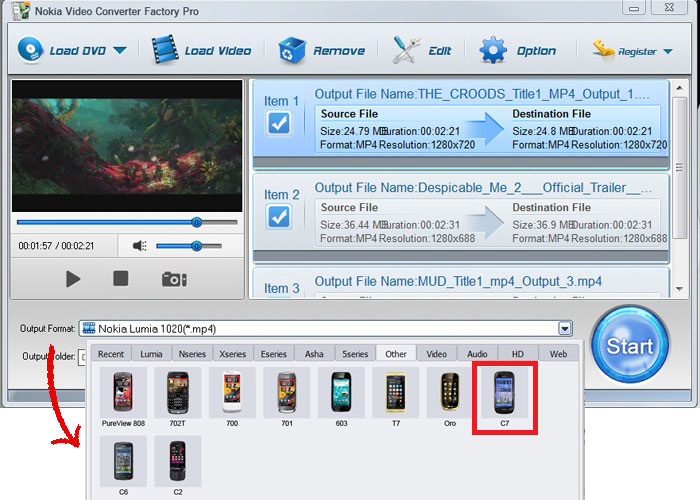Minimize the converter window
The height and width of the screenshot is (500, 700).
[633, 7]
